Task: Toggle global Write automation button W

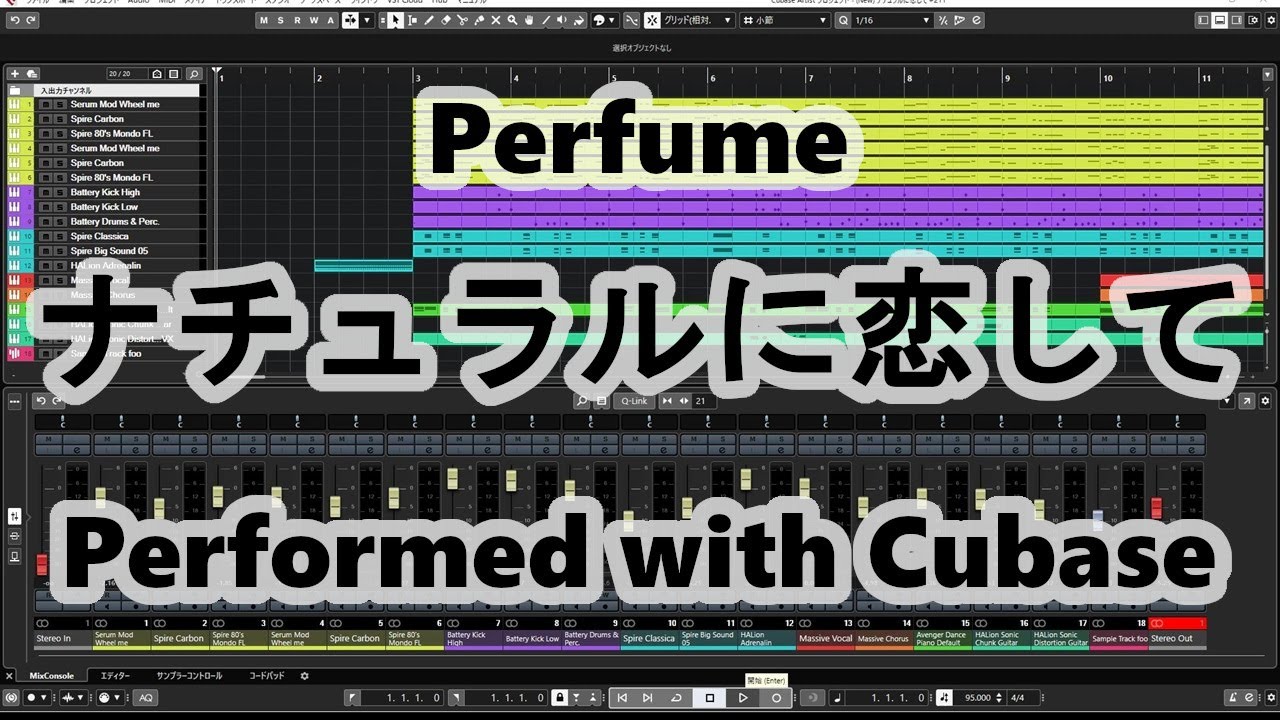Action: 314,20
